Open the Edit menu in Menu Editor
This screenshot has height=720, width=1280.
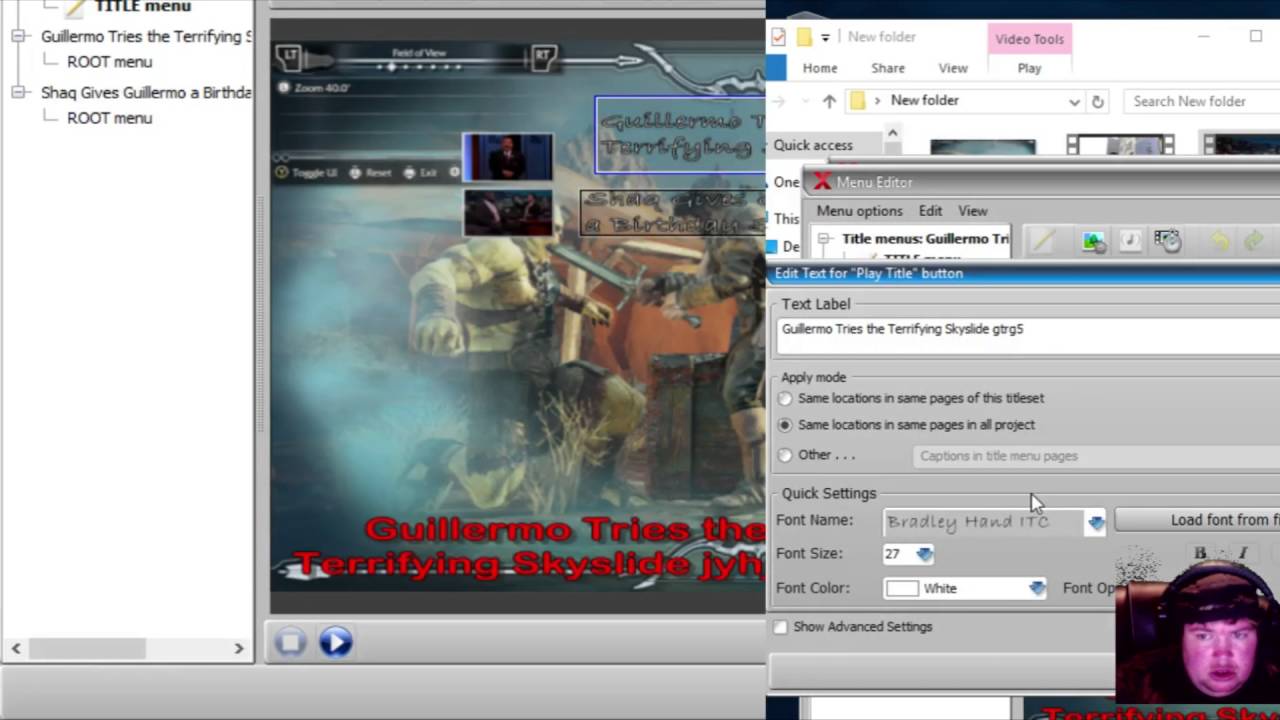[930, 211]
